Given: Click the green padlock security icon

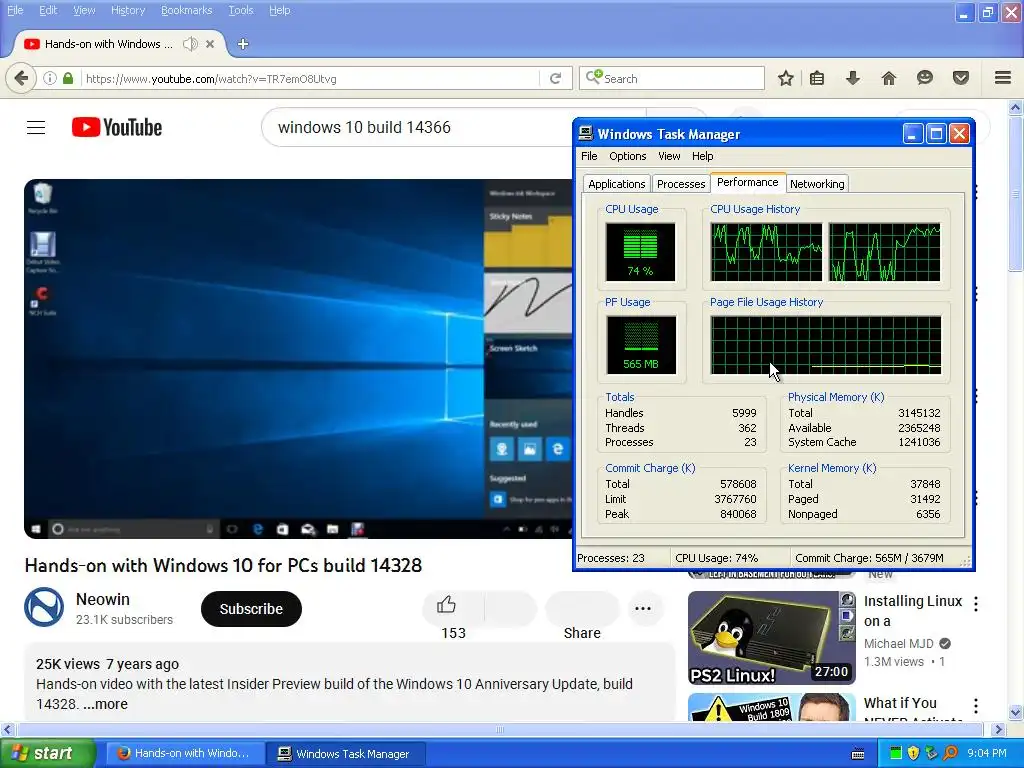Looking at the screenshot, I should point(68,78).
